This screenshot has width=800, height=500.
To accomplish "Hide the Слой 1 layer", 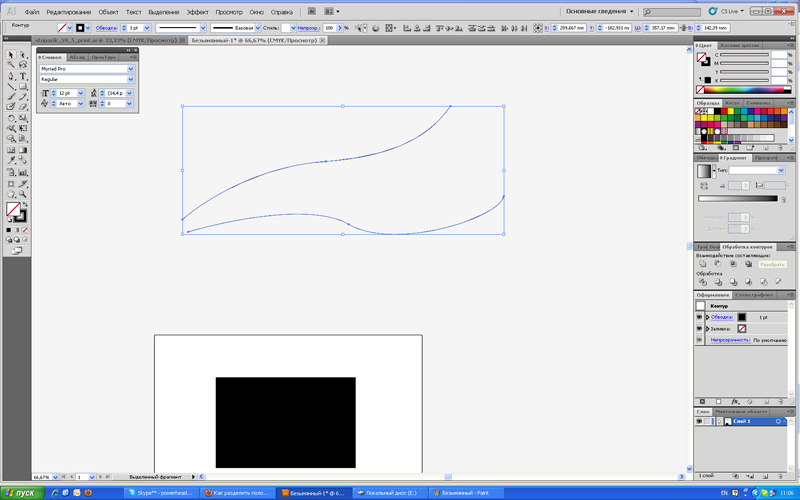I will click(x=699, y=421).
